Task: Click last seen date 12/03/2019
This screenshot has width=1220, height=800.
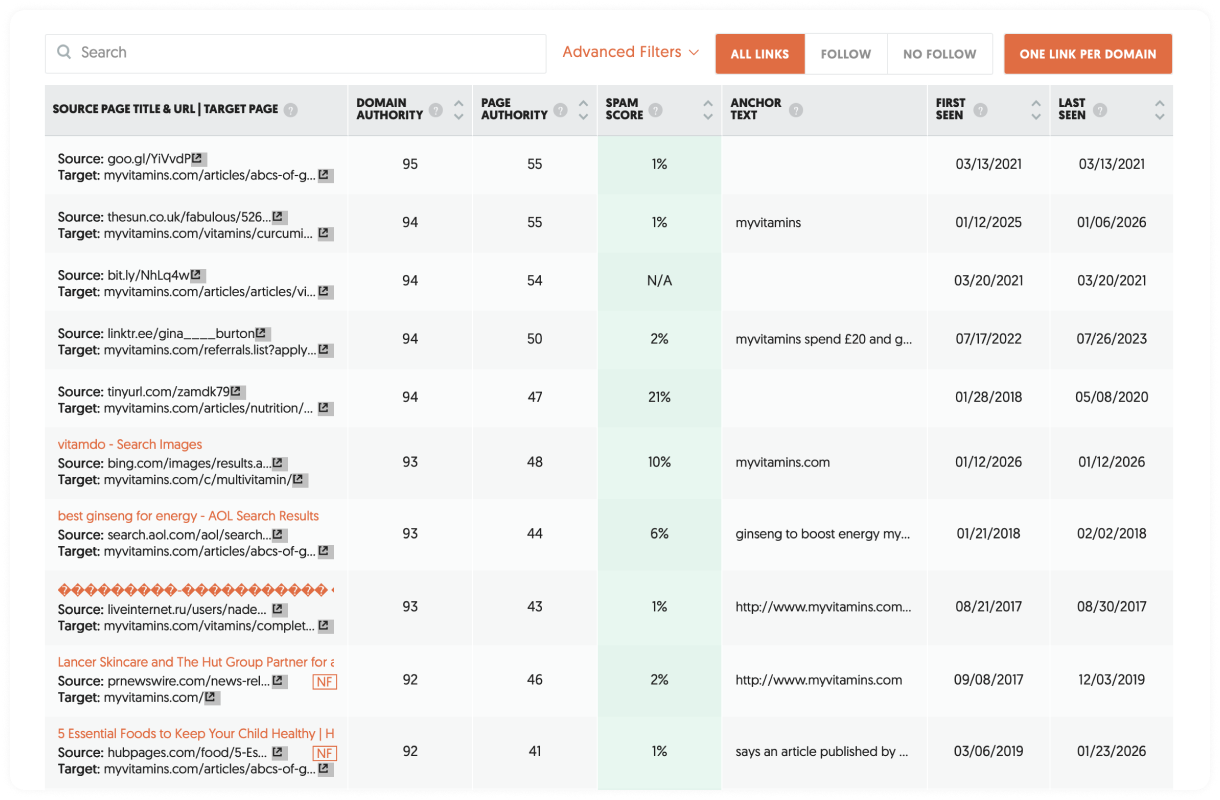Action: (1112, 679)
